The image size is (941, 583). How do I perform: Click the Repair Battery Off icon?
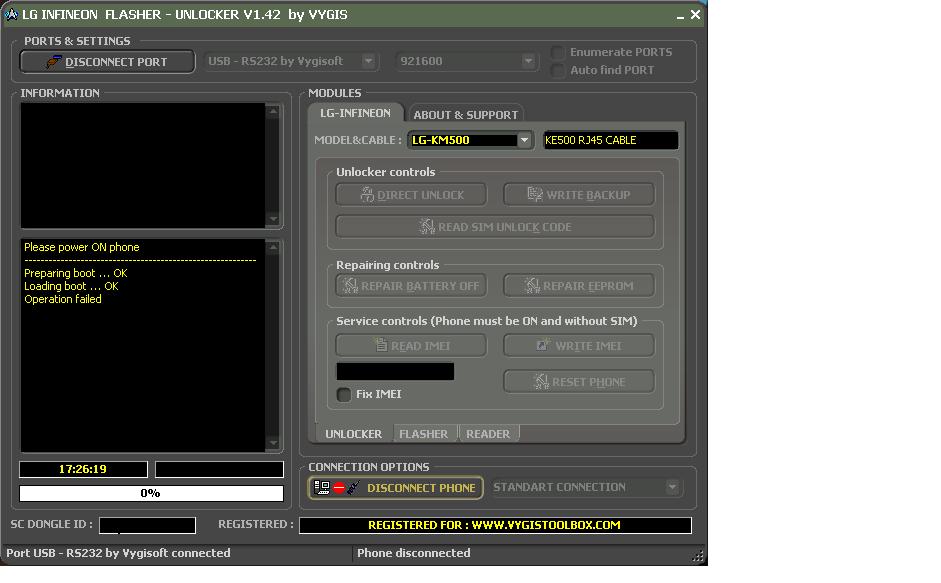pyautogui.click(x=350, y=285)
